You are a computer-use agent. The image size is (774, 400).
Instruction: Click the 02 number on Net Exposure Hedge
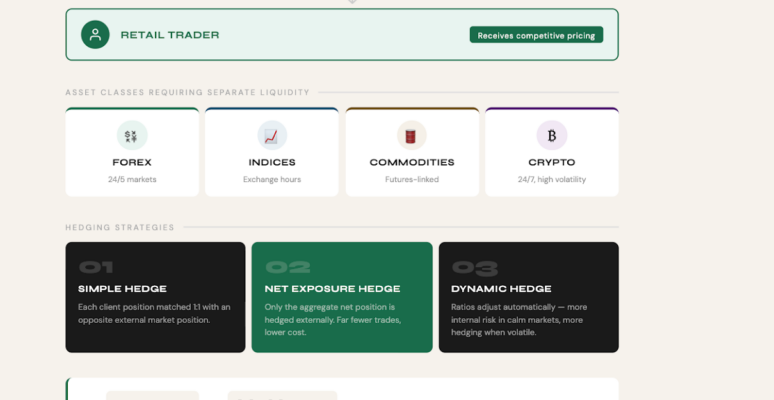tap(287, 267)
